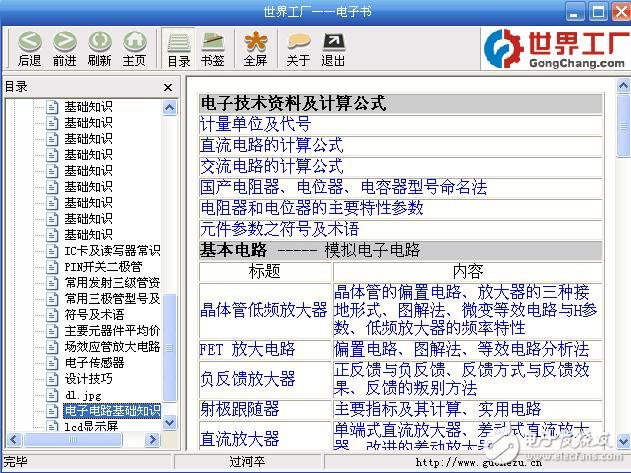Click the 世界工厂 GongChang.com logo
This screenshot has width=631, height=473.
point(553,46)
